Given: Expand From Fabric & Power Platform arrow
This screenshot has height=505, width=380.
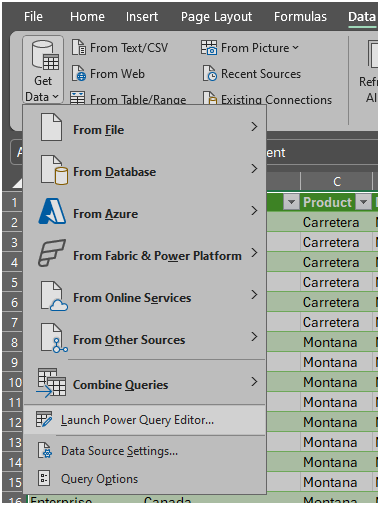Looking at the screenshot, I should (x=254, y=253).
